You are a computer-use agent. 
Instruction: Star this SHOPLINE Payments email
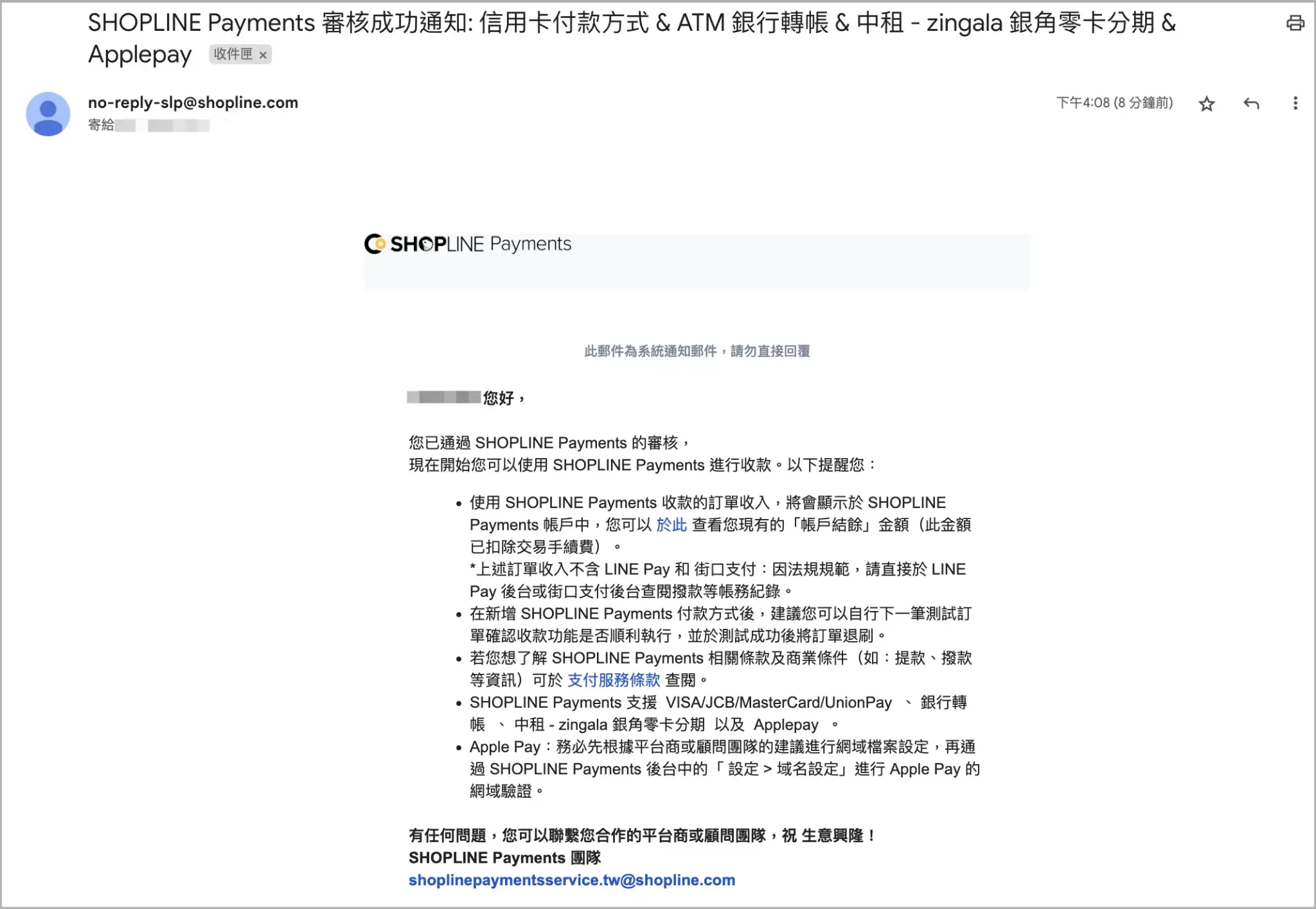[1207, 103]
